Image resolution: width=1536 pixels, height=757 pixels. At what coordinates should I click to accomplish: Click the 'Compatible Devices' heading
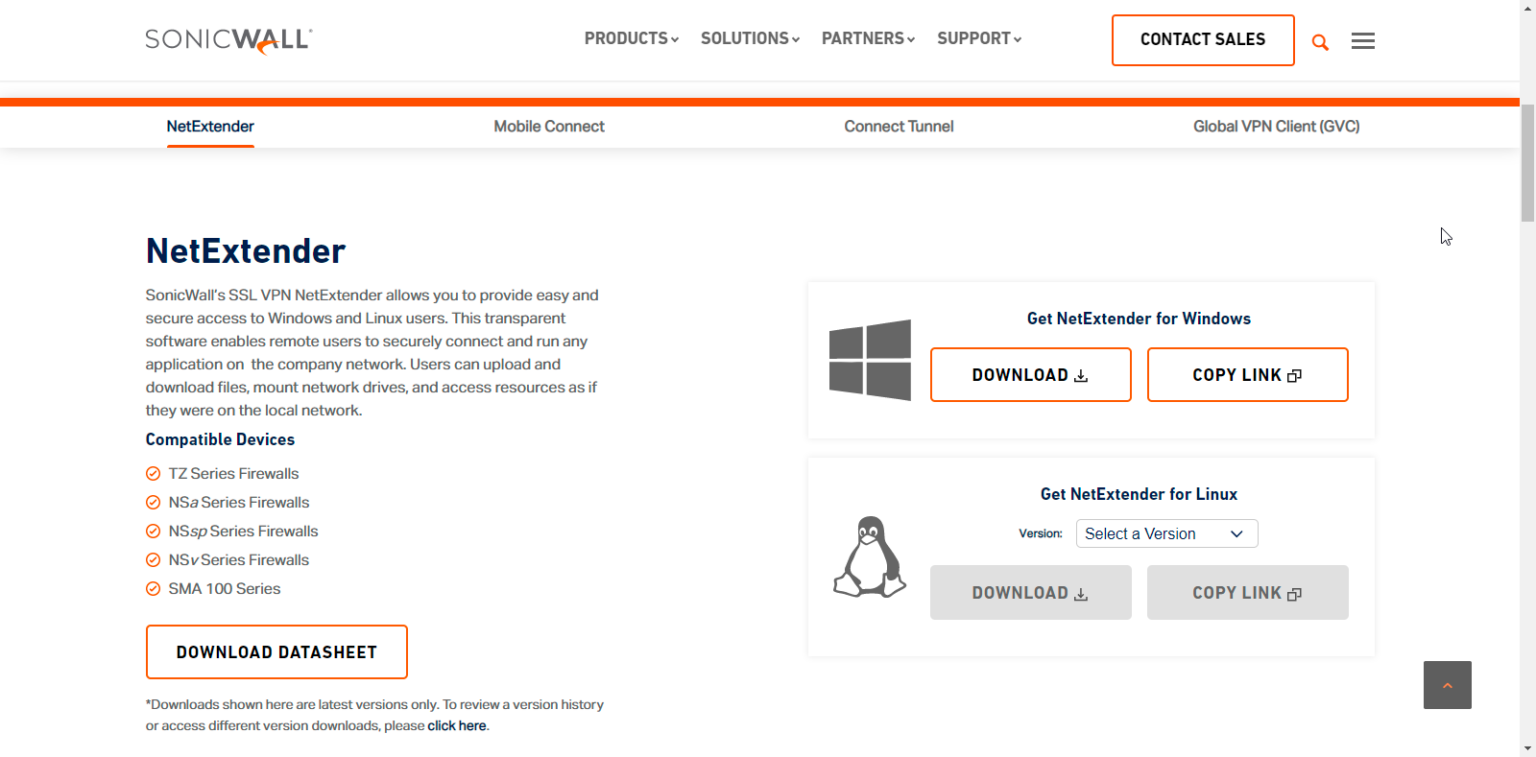[x=220, y=440]
